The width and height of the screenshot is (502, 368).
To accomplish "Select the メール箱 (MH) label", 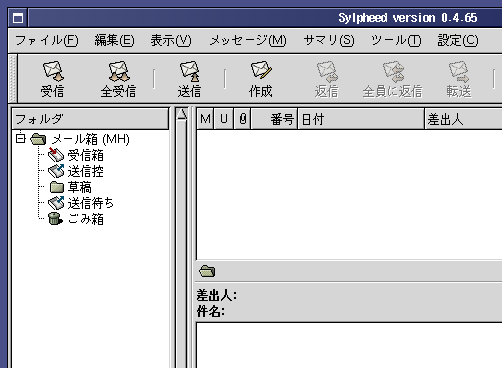I will 91,139.
